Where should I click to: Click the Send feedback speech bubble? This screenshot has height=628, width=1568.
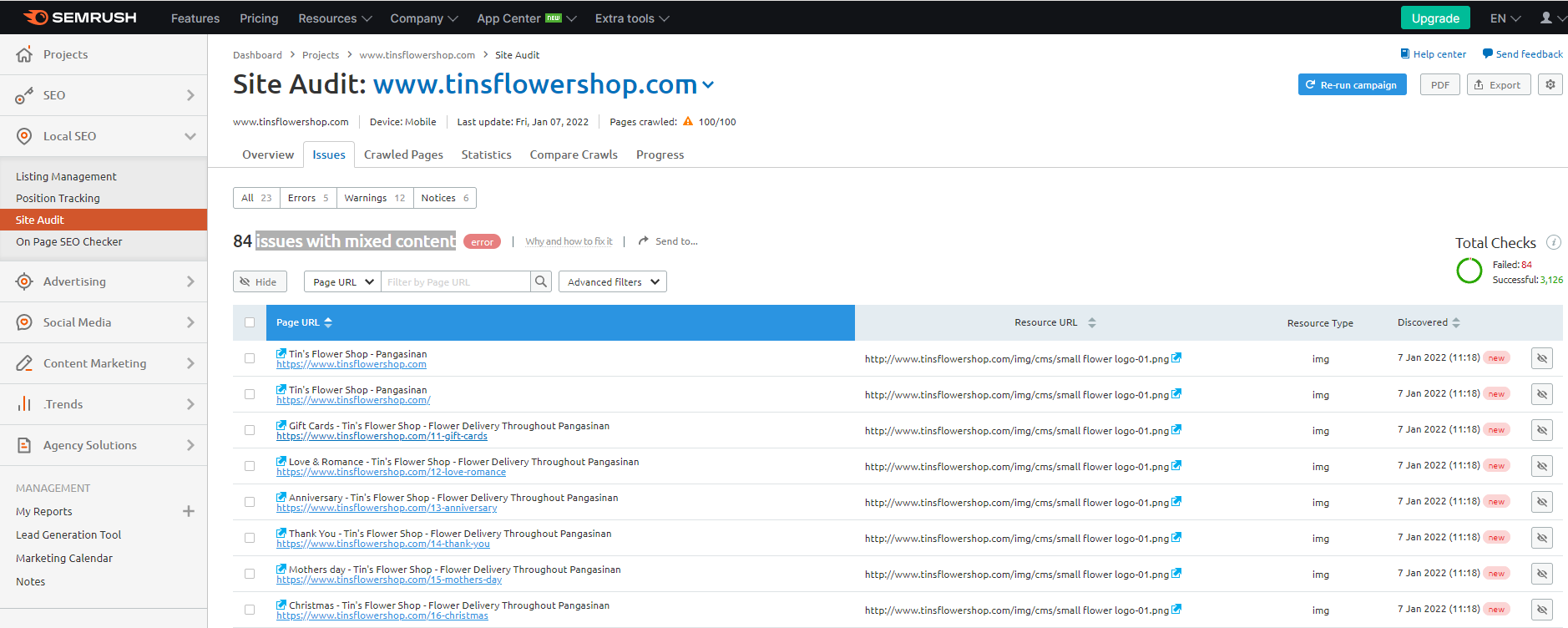[x=1487, y=53]
